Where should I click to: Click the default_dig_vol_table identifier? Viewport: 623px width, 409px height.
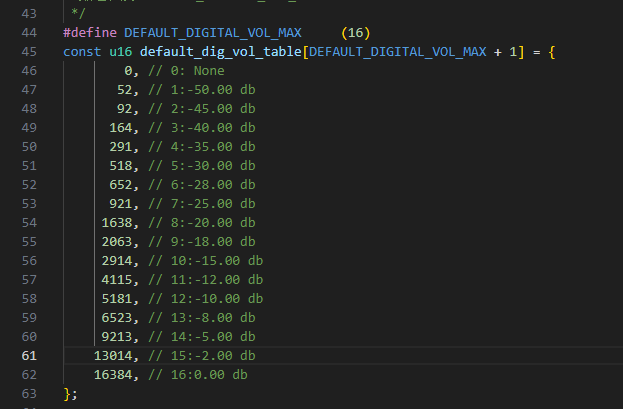pos(221,52)
